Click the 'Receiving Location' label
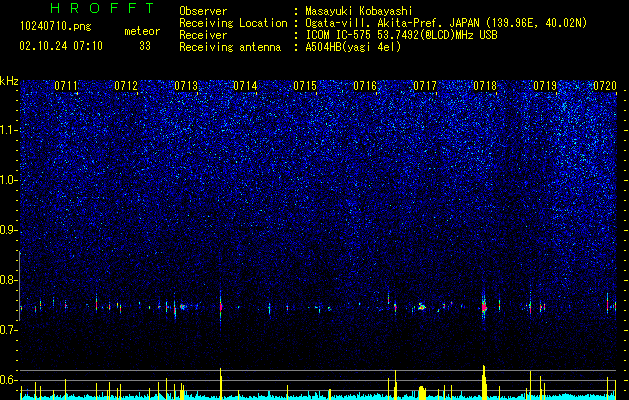629x400 pixels. (x=233, y=23)
